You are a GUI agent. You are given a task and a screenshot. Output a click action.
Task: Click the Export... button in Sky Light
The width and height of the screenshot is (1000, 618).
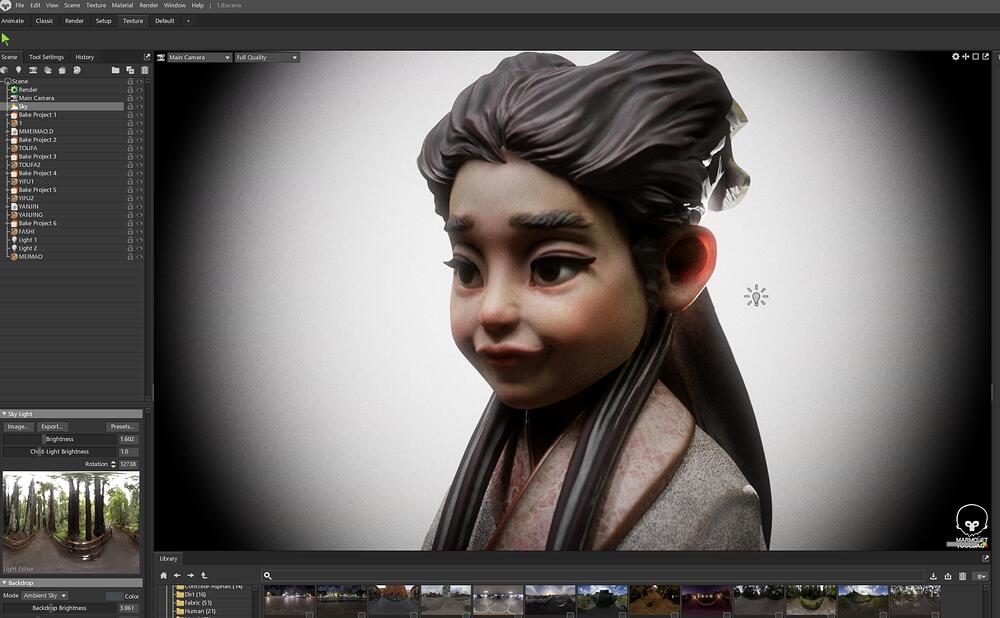point(52,427)
